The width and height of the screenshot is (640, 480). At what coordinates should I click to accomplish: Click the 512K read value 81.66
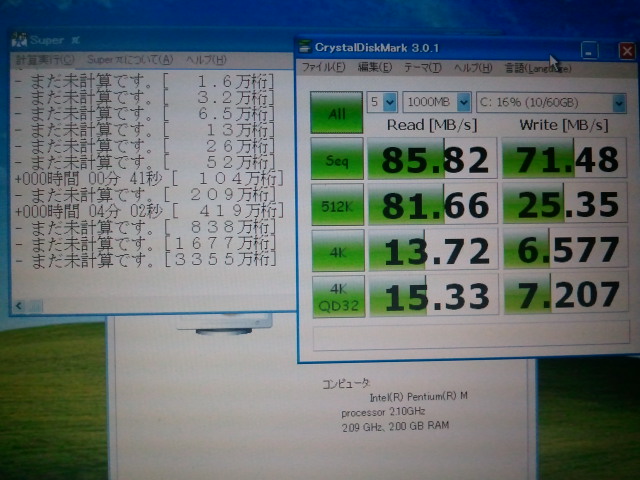coord(433,204)
